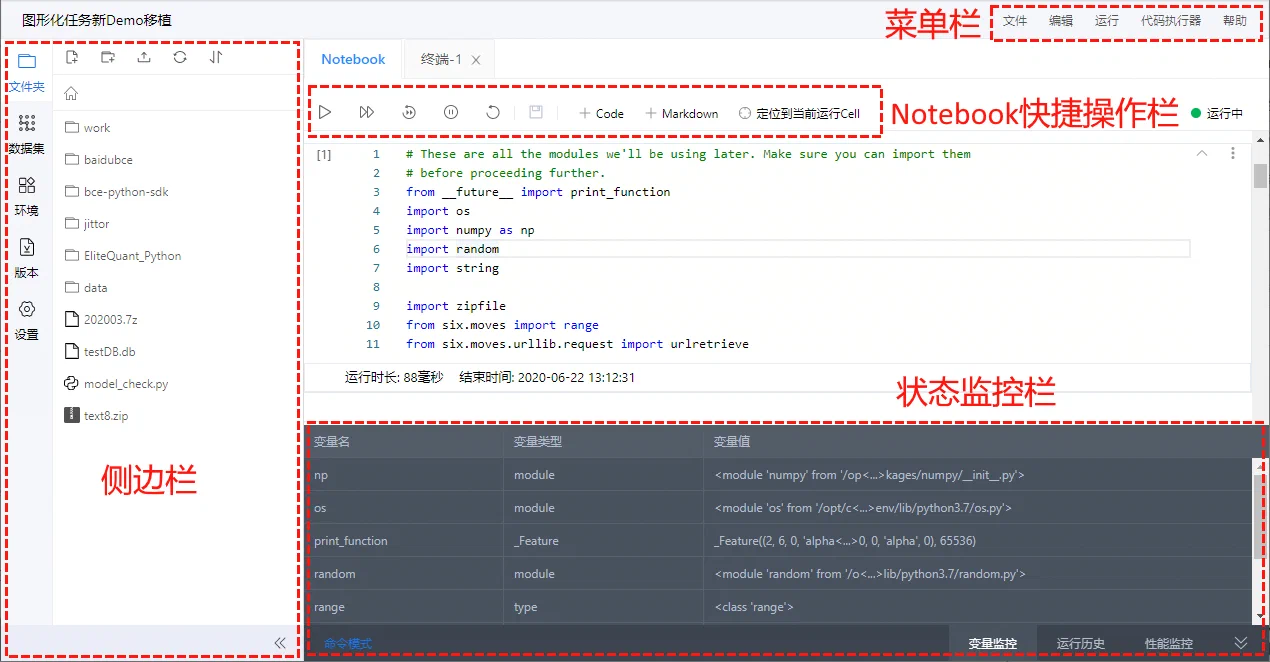Open the 设置 sidebar panel
Viewport: 1270px width, 662px height.
coord(27,320)
